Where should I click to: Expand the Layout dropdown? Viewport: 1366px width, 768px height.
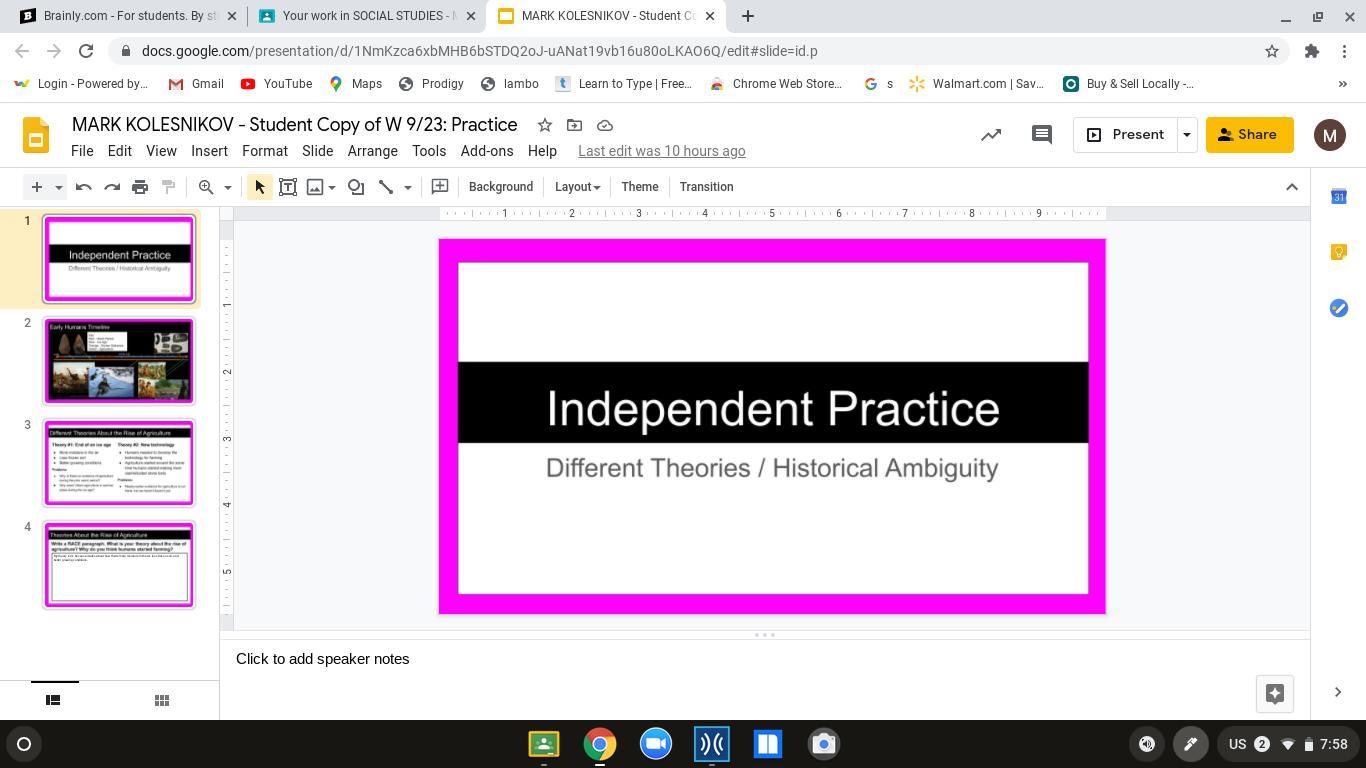(577, 187)
